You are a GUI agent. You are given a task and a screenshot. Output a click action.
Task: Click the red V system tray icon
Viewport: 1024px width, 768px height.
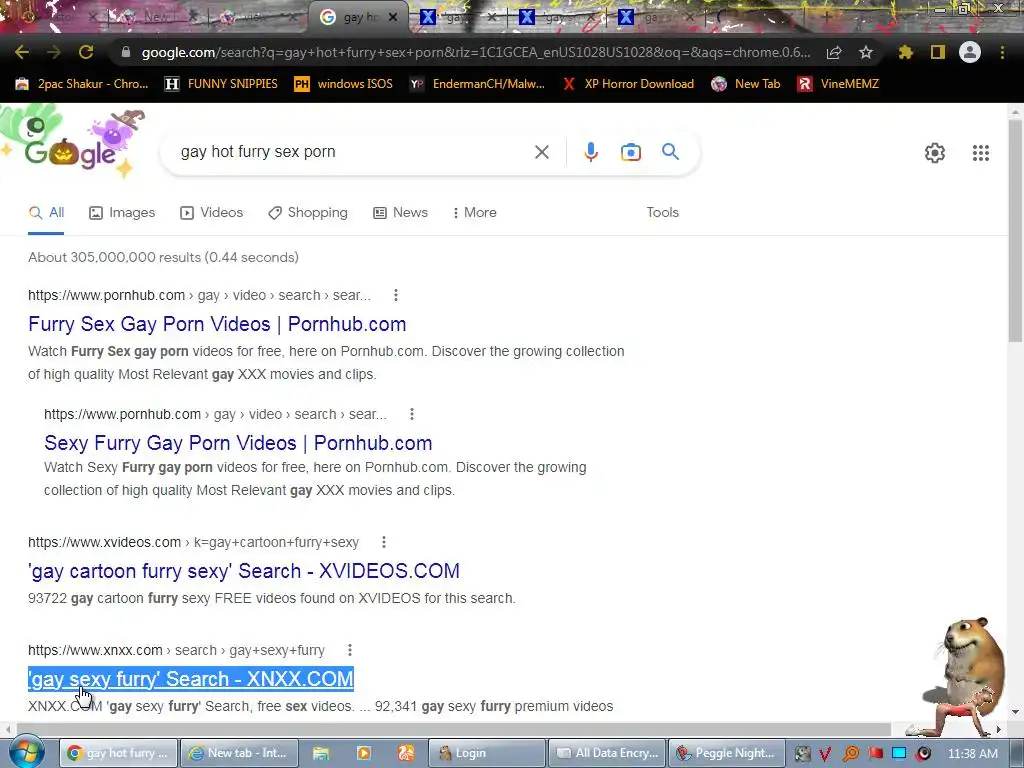(x=825, y=754)
